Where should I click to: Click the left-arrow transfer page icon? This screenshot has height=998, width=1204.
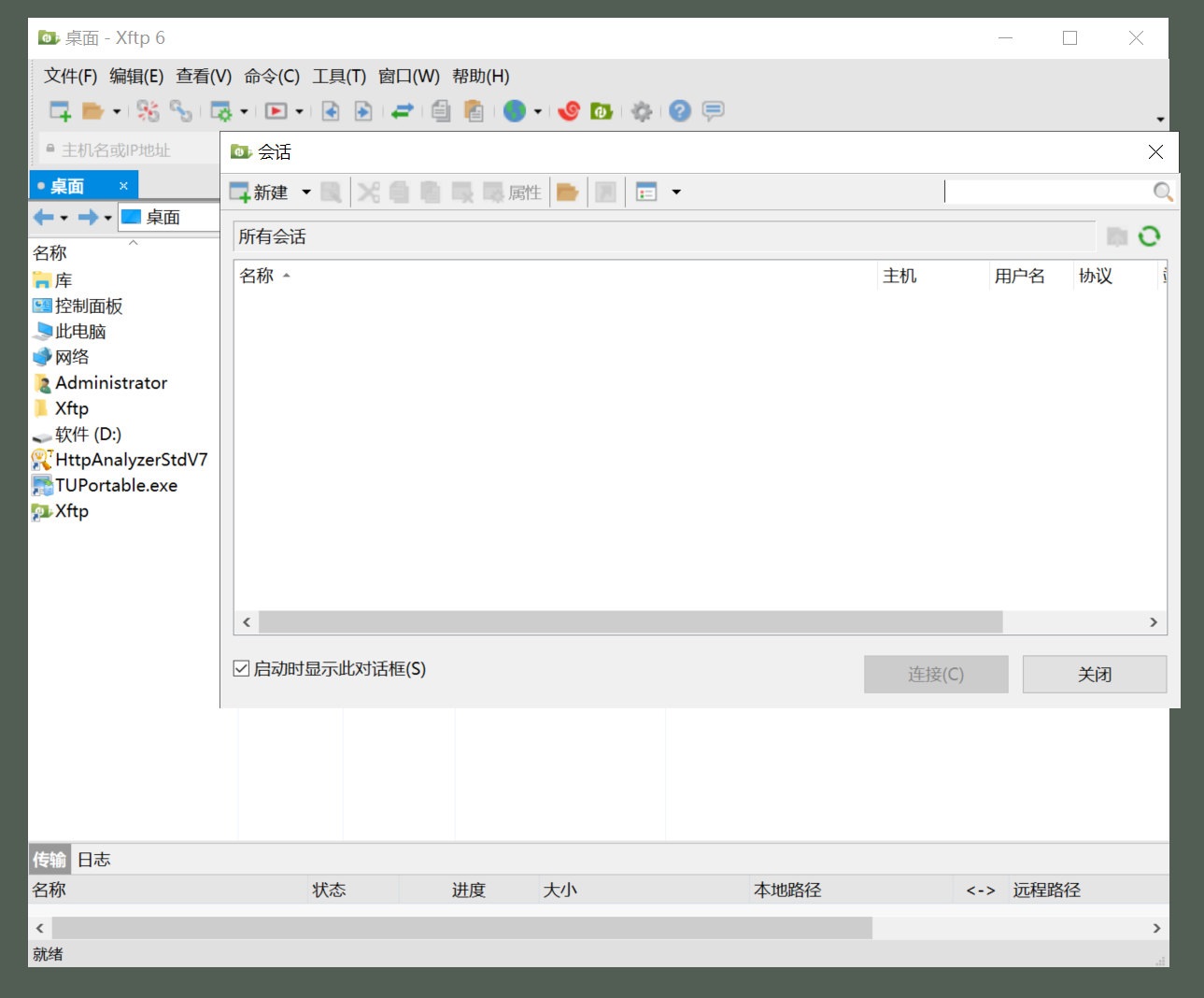click(x=331, y=111)
